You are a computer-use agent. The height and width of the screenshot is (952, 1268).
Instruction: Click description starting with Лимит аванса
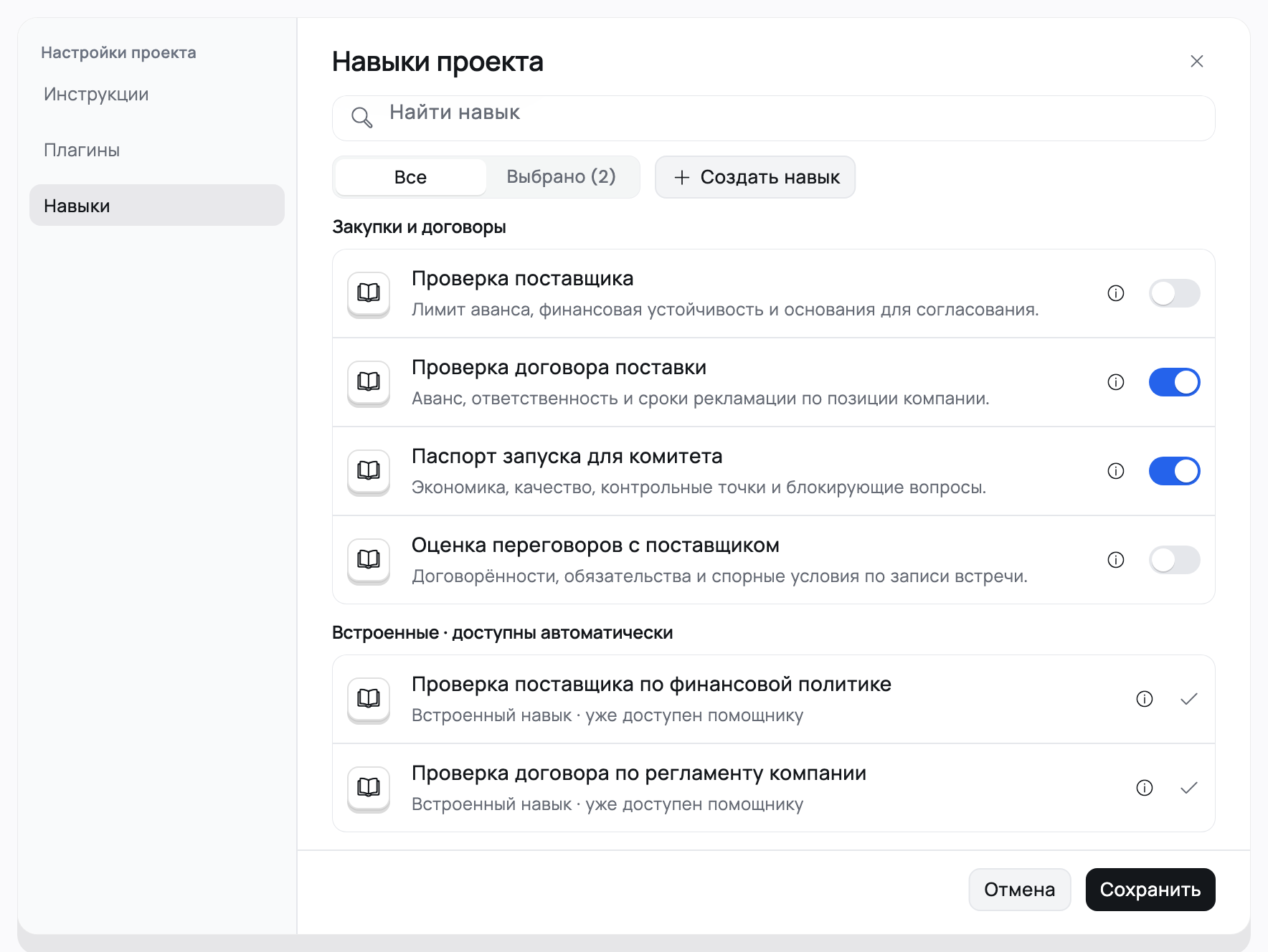[x=725, y=310]
